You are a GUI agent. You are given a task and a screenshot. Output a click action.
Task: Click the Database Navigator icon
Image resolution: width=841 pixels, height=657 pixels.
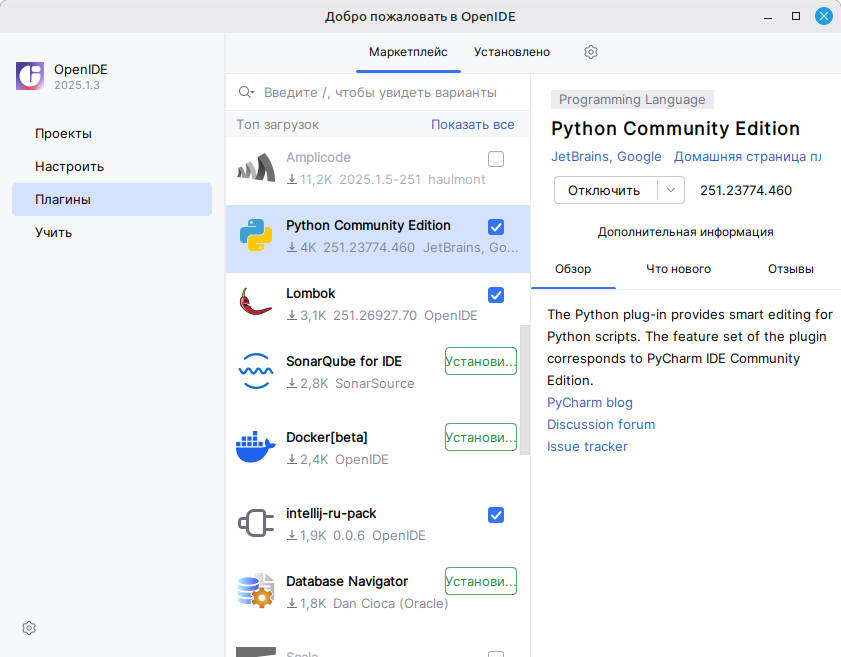pos(256,591)
